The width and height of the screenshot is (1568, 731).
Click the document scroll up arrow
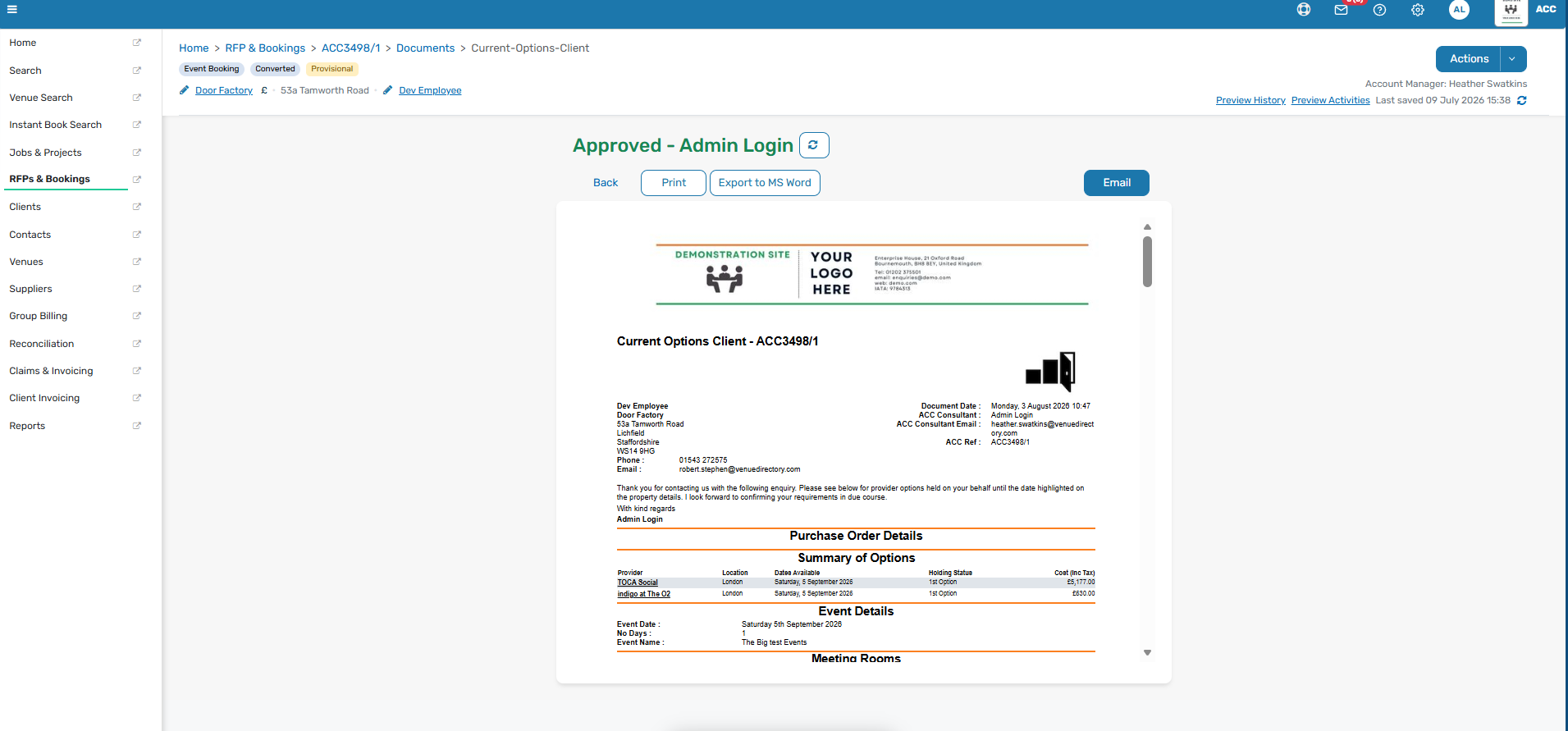point(1147,227)
